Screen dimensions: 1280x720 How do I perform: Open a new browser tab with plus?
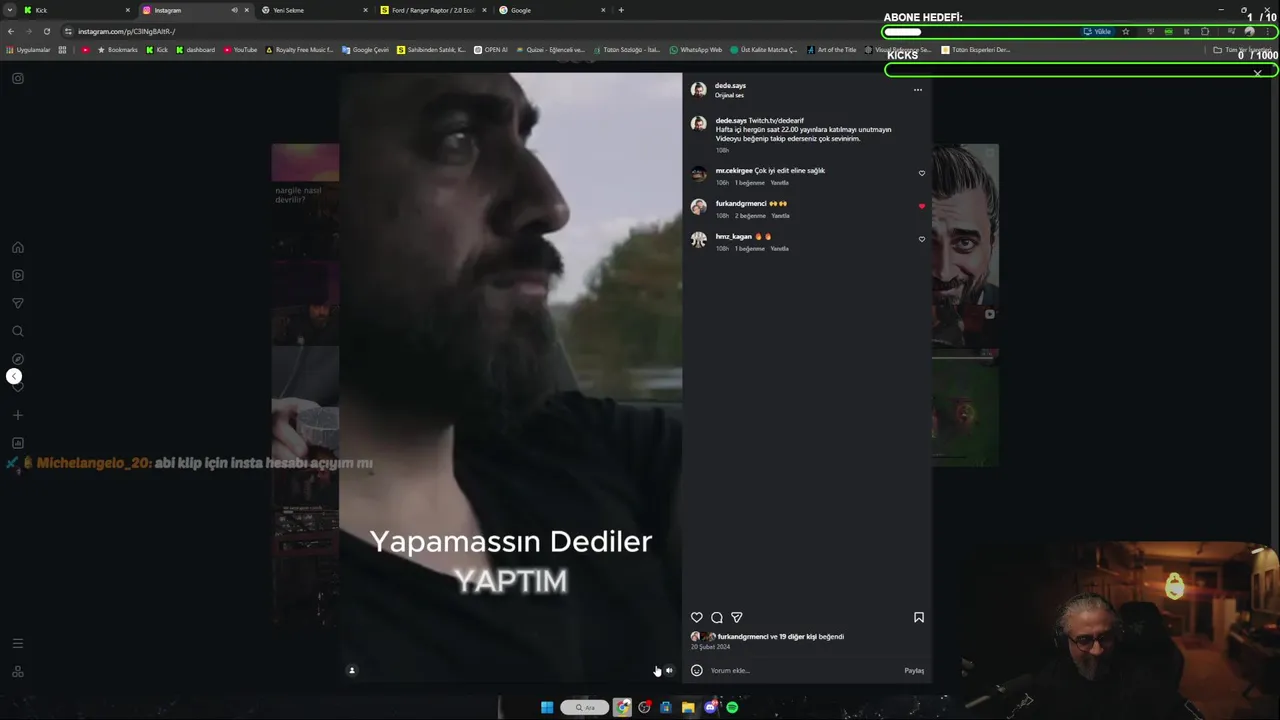pyautogui.click(x=621, y=10)
